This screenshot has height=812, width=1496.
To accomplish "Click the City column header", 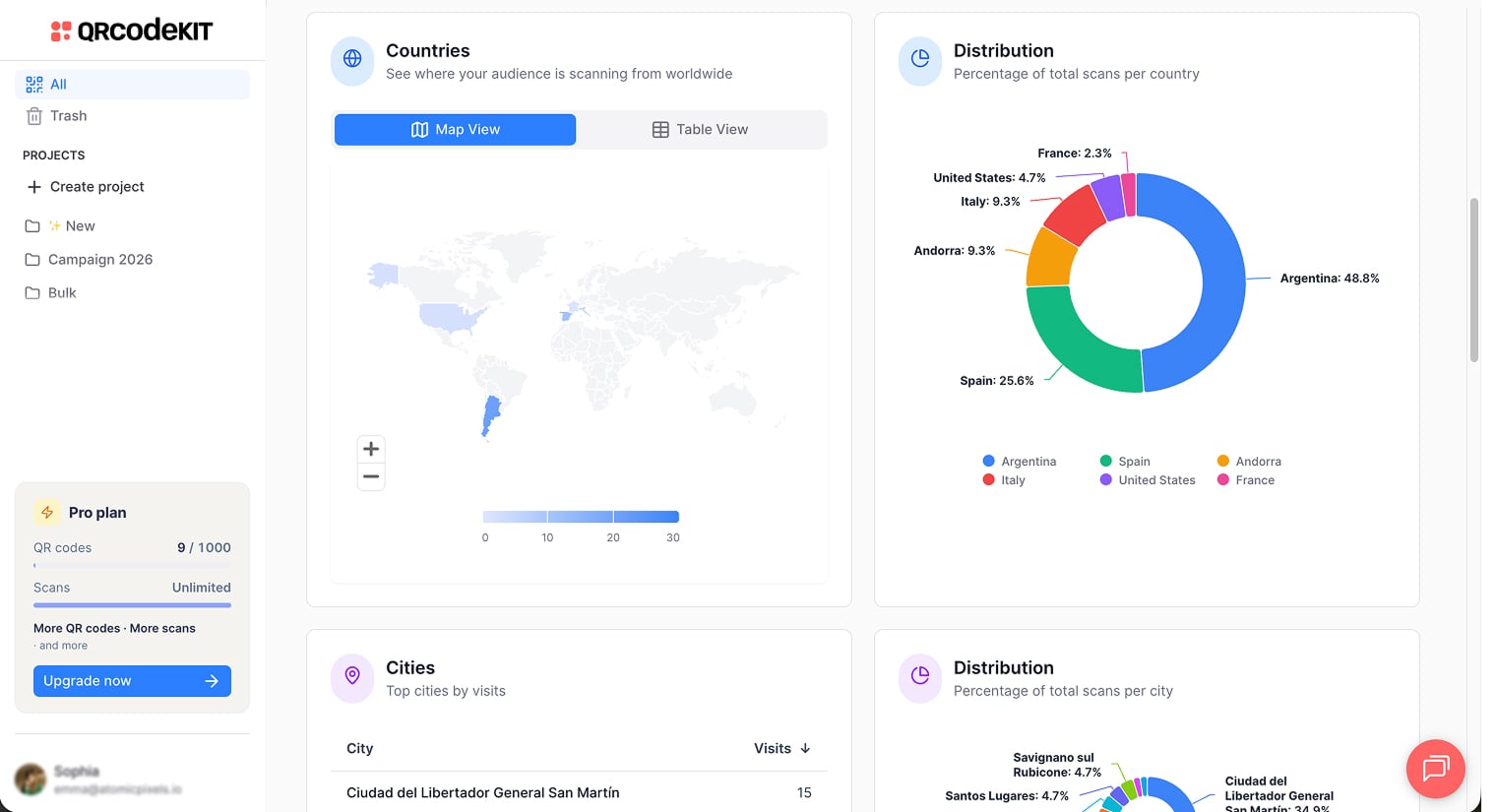I will click(360, 749).
